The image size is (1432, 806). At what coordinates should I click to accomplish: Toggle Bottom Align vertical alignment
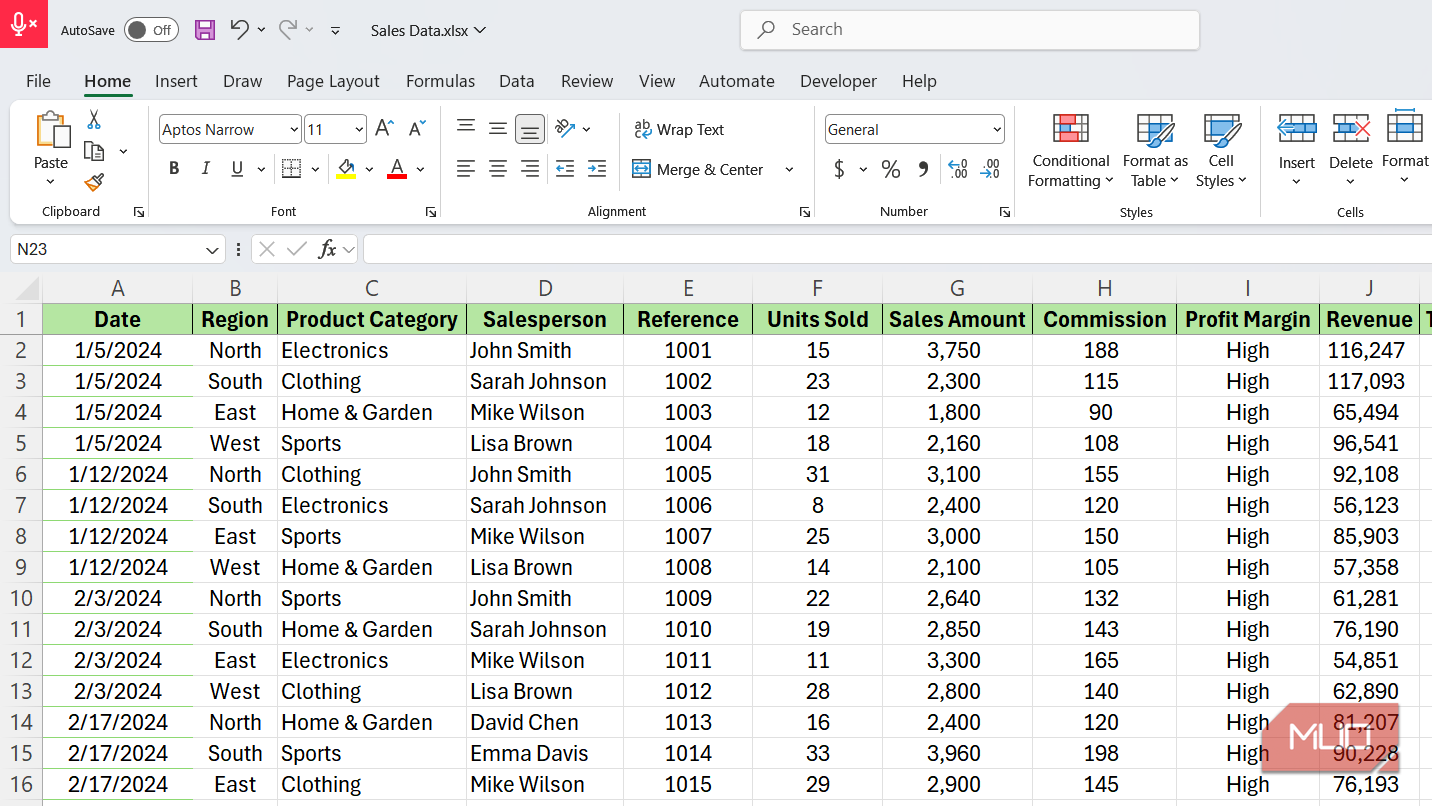click(530, 129)
